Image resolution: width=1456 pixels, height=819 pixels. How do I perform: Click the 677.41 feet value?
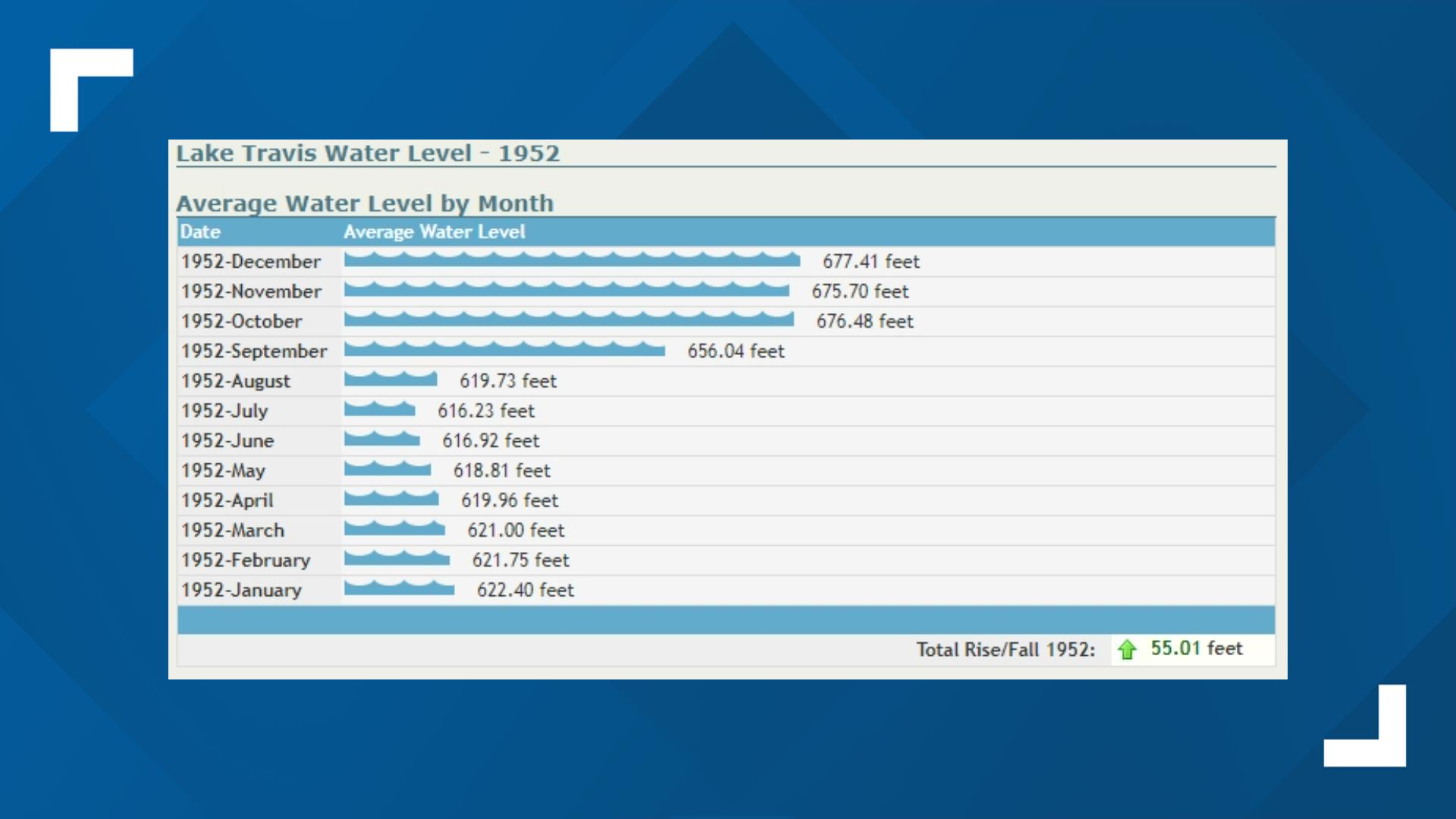coord(871,262)
